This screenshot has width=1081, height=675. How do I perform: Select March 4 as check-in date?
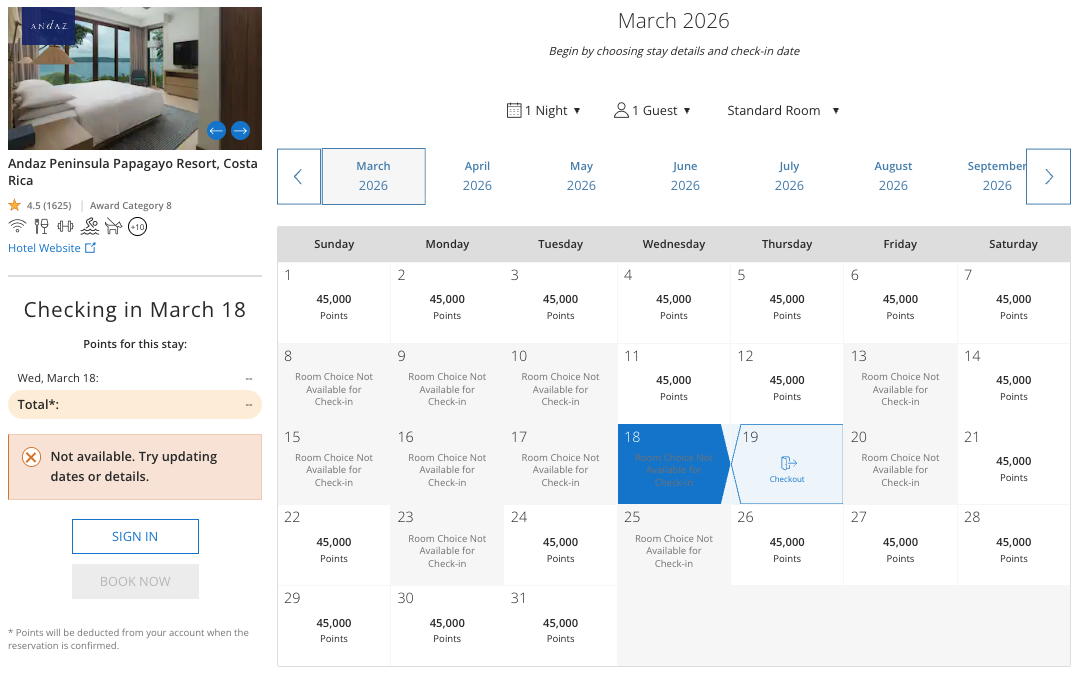[x=674, y=303]
